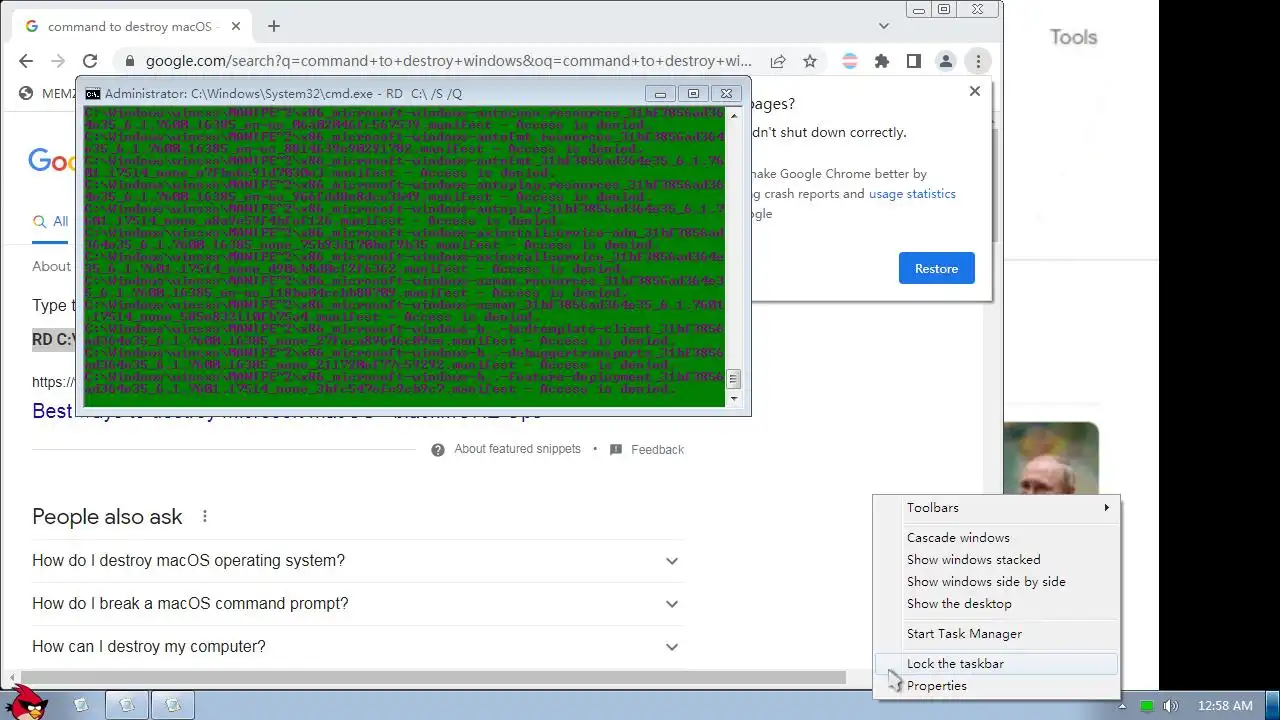Click the Google logo on the page
1280x720 pixels.
(50, 160)
